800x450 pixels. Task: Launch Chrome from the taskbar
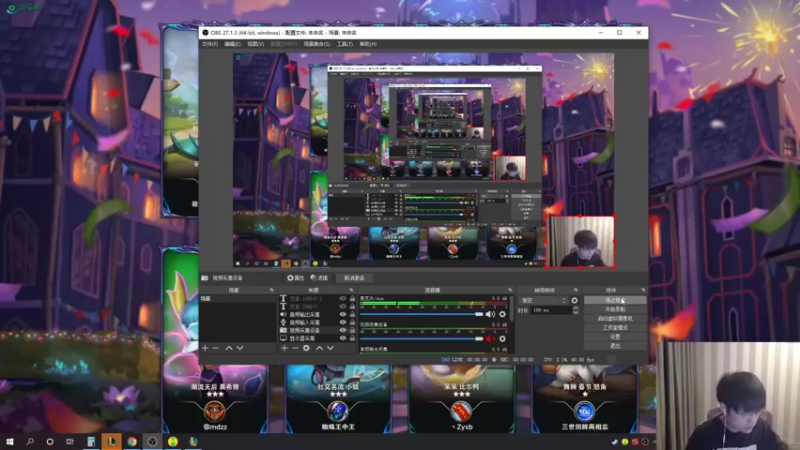[132, 441]
